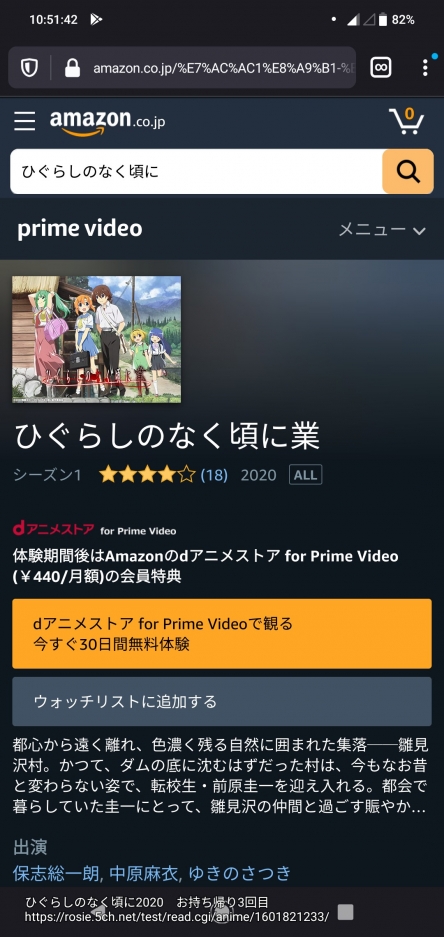Open the (18) reviews link
The image size is (444, 937).
coord(214,475)
